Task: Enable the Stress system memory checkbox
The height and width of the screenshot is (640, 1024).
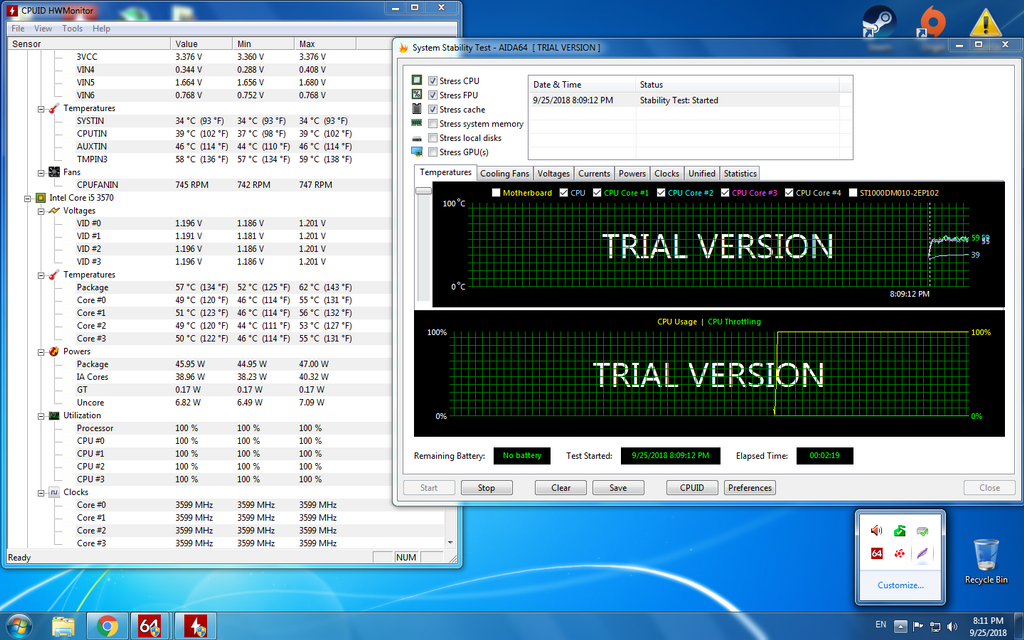Action: [x=432, y=124]
